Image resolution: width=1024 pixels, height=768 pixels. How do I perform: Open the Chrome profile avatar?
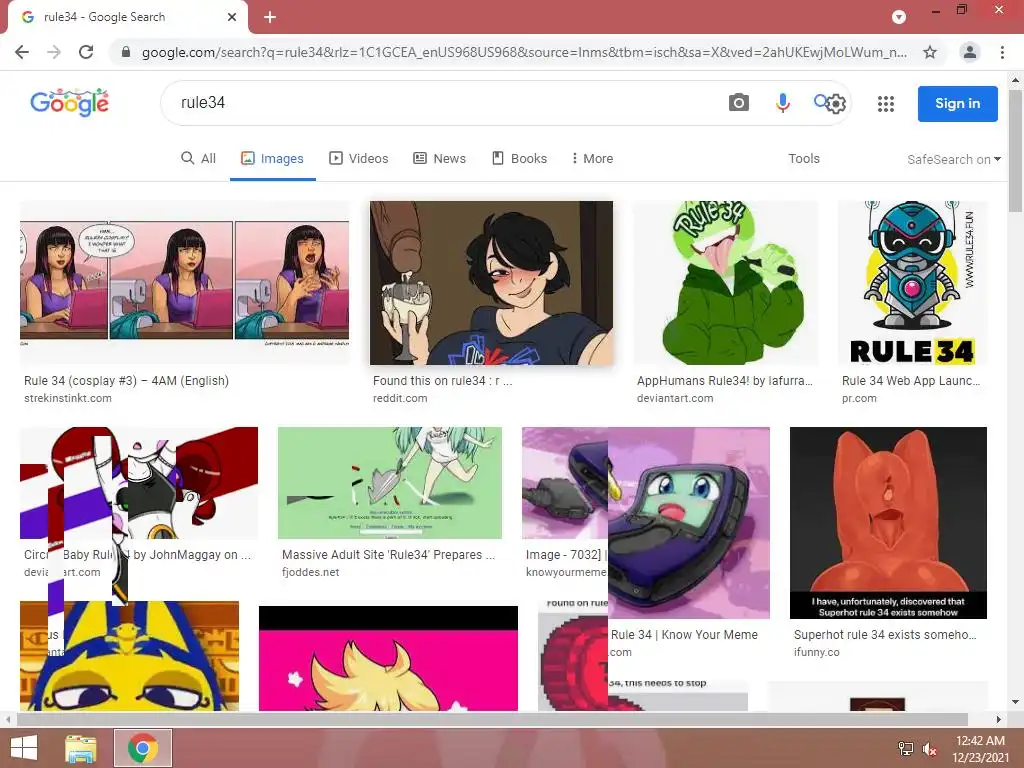970,52
